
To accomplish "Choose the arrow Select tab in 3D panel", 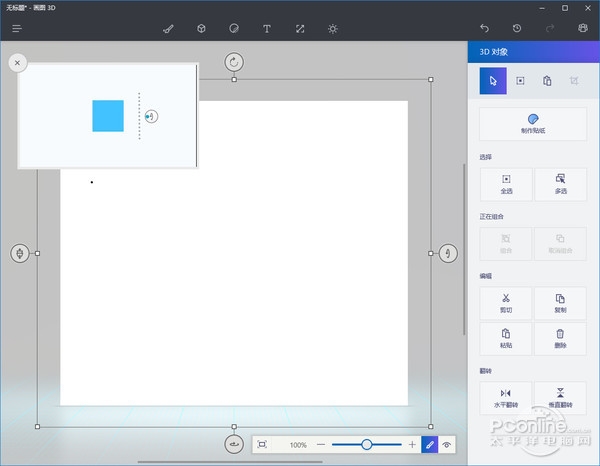I will [x=493, y=81].
